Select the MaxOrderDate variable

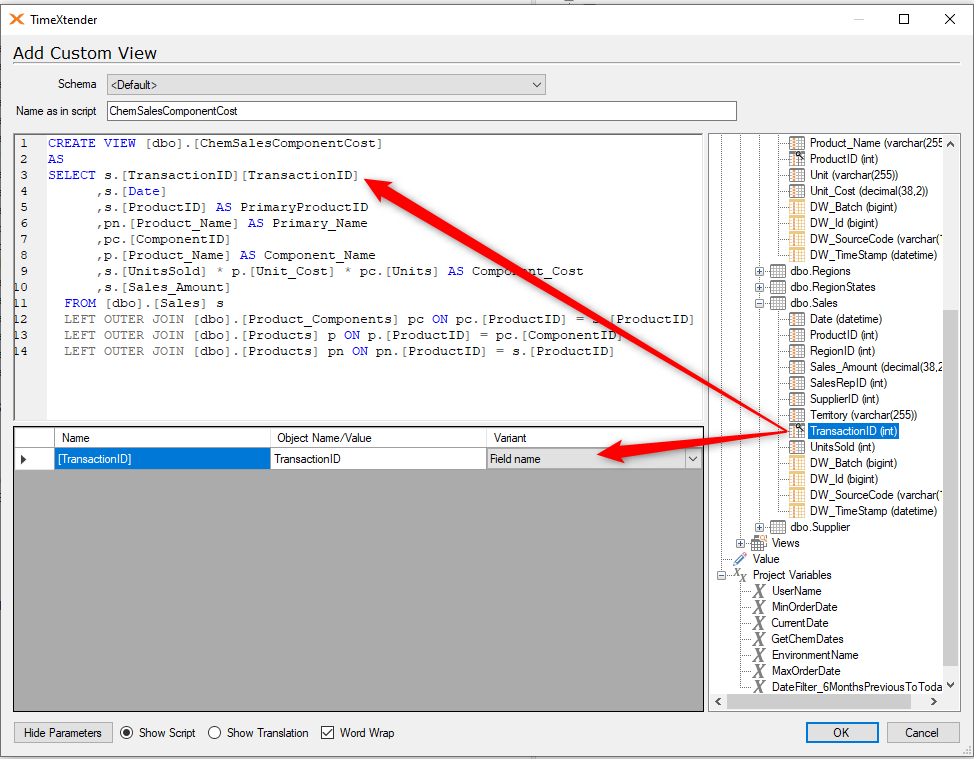[806, 671]
